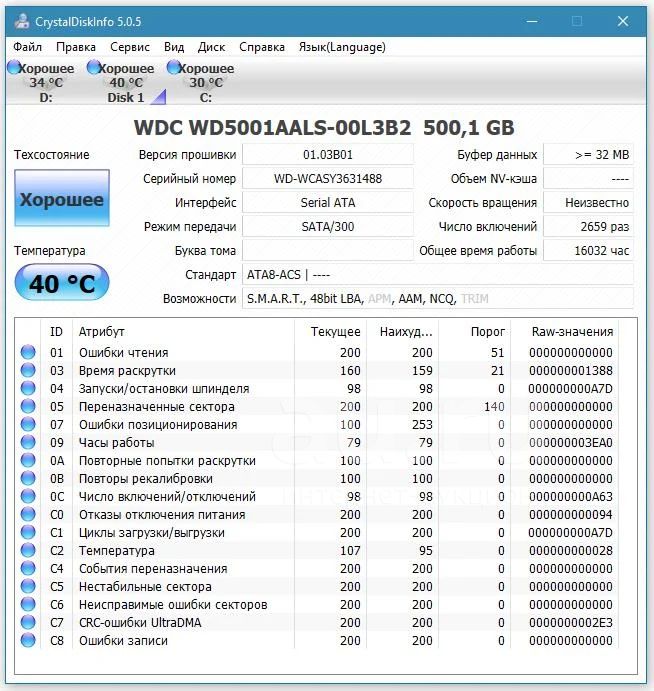Viewport: 654px width, 691px height.
Task: Select Disk 1 at 40 °C
Action: tap(126, 82)
